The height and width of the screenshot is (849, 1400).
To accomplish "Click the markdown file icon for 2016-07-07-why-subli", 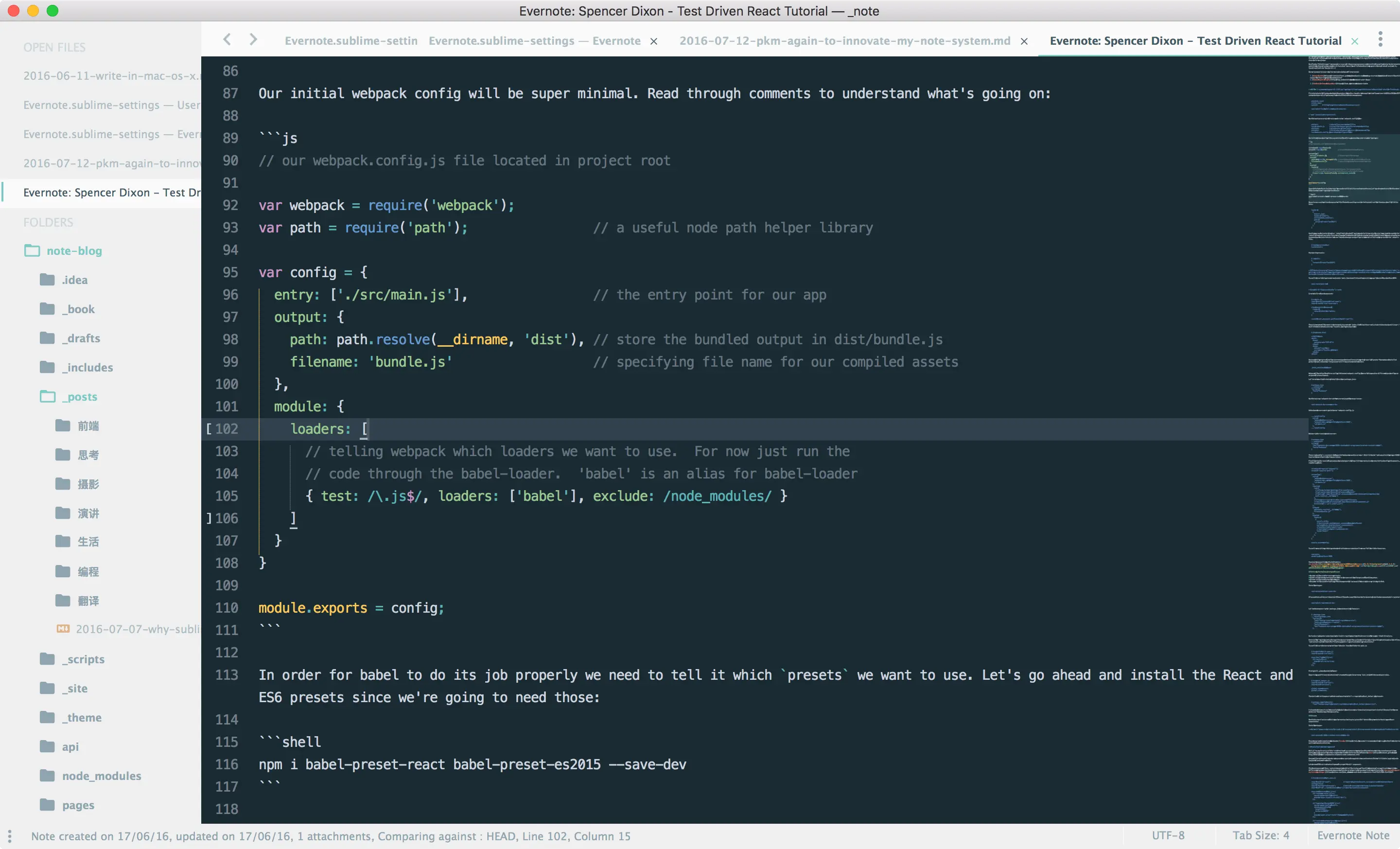I will (63, 629).
